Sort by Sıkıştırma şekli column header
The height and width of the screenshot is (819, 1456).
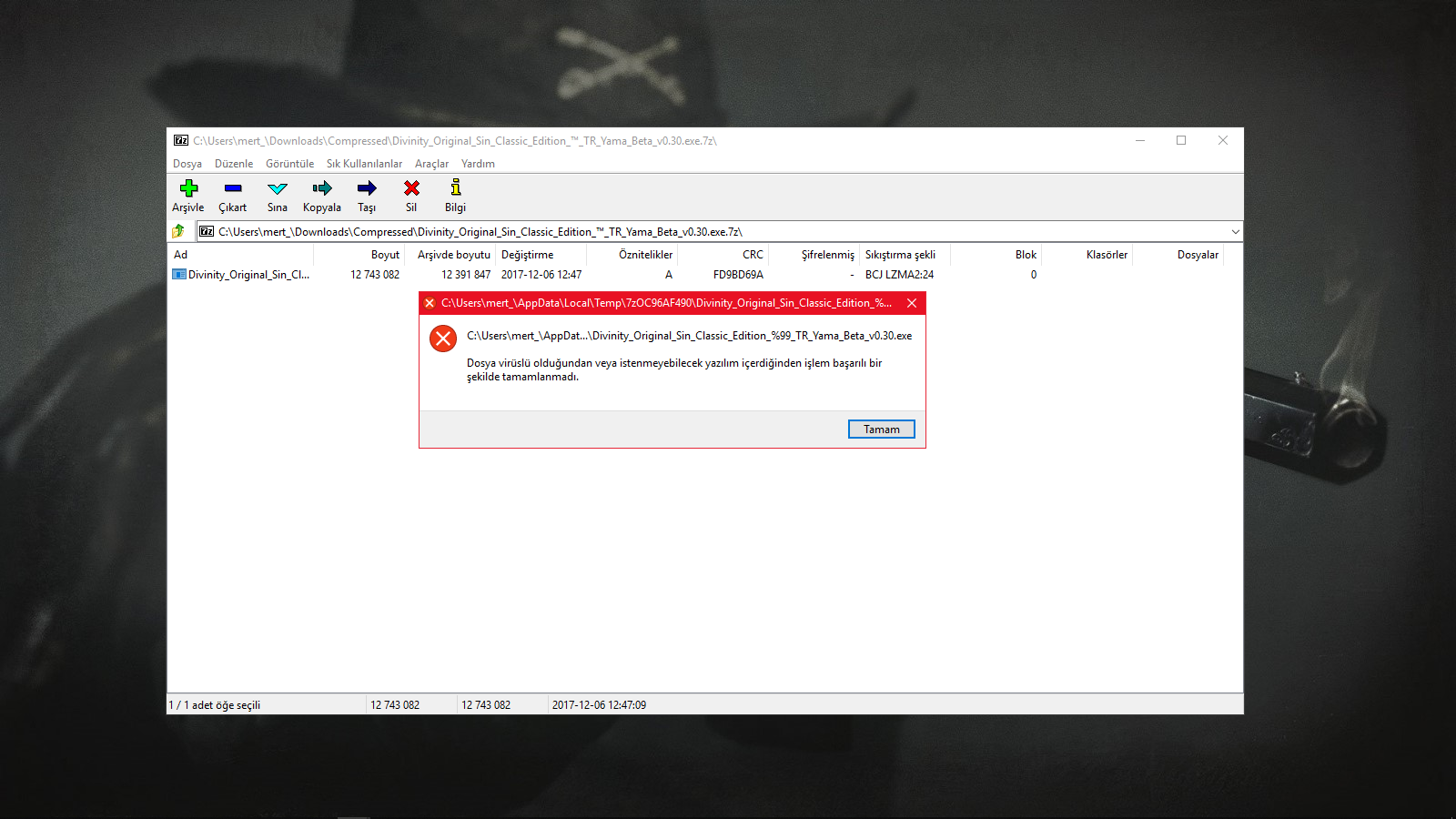905,255
